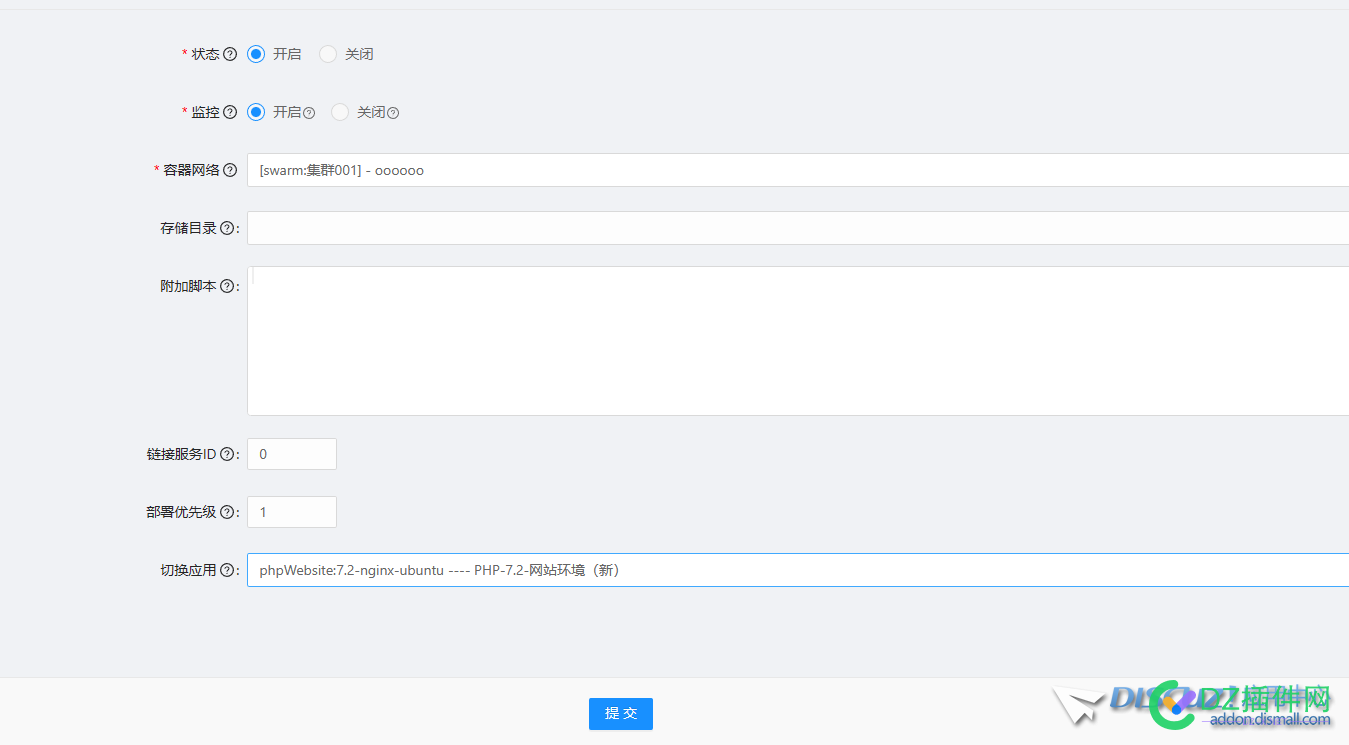Click the 提交 submit button
Screen dimensions: 1349x745
coord(621,714)
